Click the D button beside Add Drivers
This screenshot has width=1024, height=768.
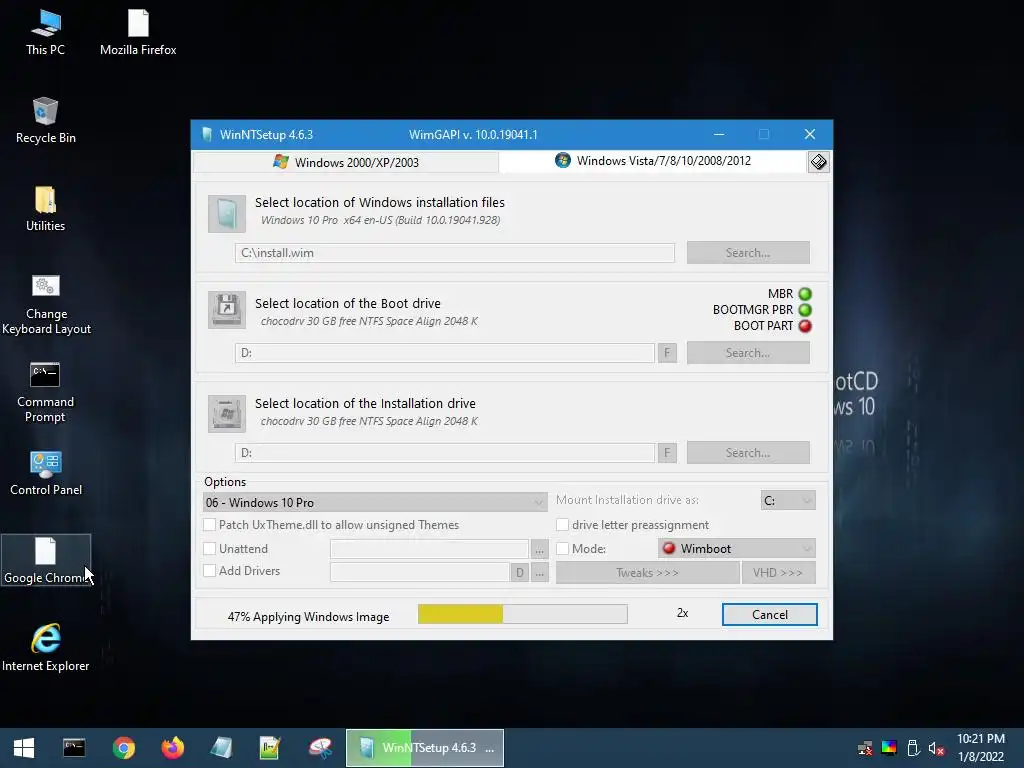tap(519, 573)
